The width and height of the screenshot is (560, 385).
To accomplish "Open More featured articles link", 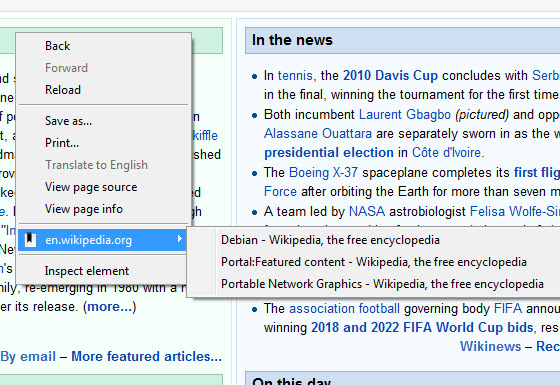I will [146, 356].
